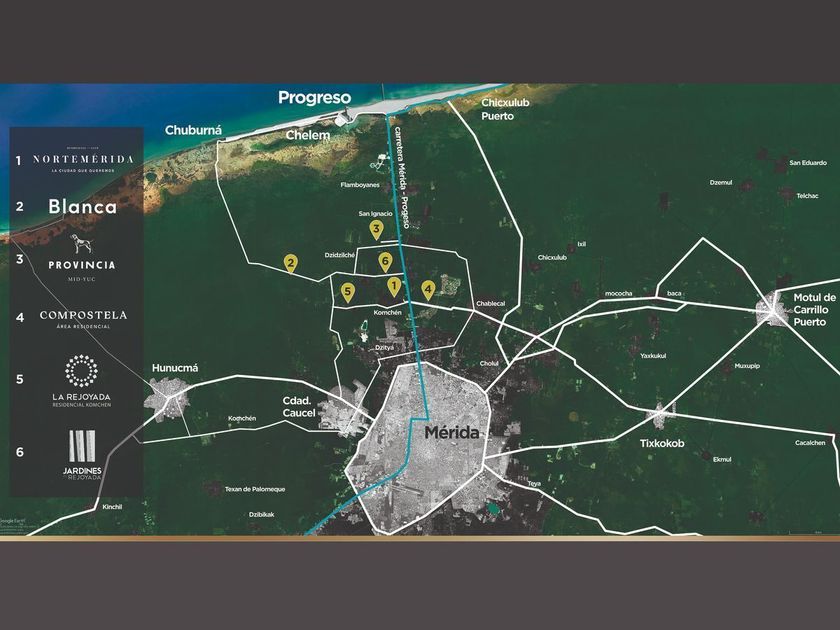Select map pin 3 near San Ignacio
This screenshot has width=840, height=630.
[377, 229]
